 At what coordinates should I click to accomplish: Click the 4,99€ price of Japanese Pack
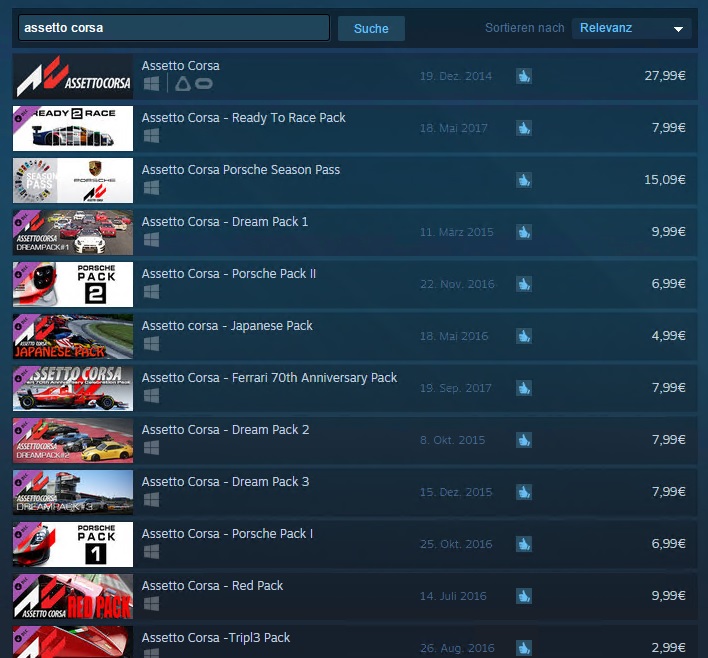pyautogui.click(x=668, y=335)
